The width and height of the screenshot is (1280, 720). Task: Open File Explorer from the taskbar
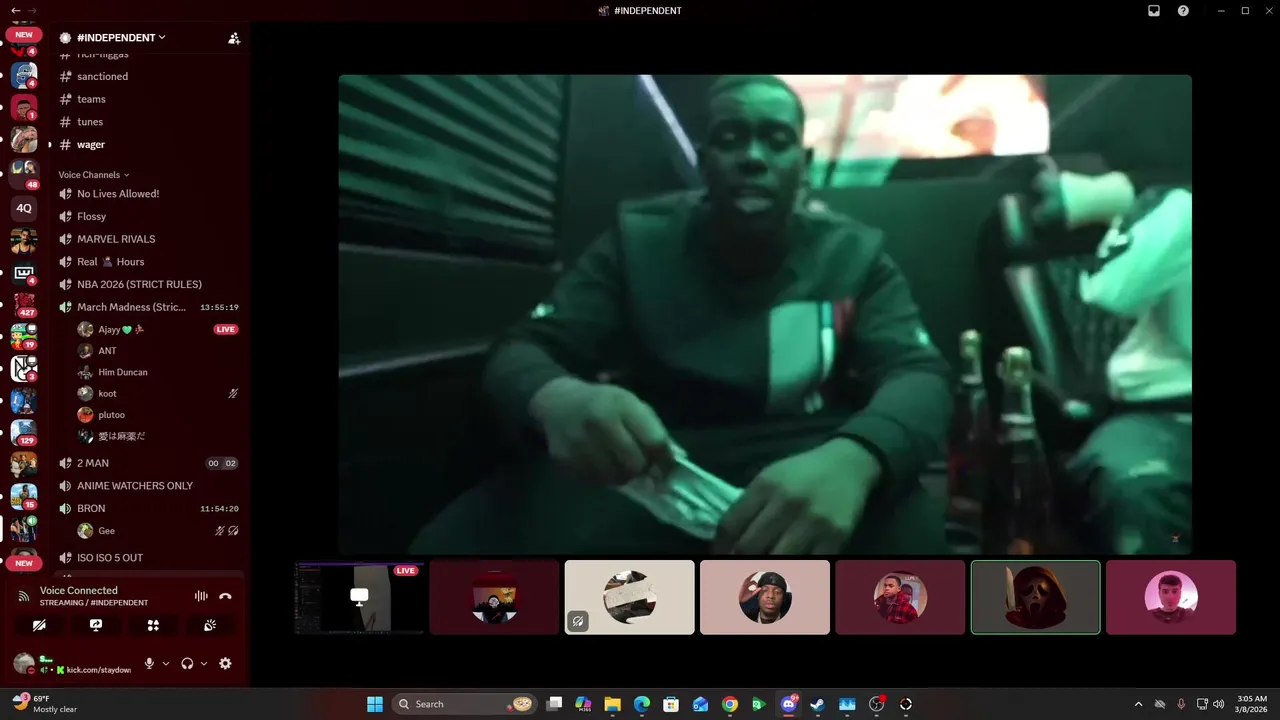612,704
